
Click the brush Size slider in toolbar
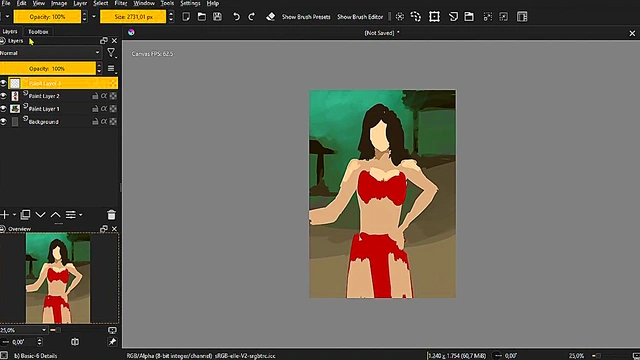coord(133,17)
